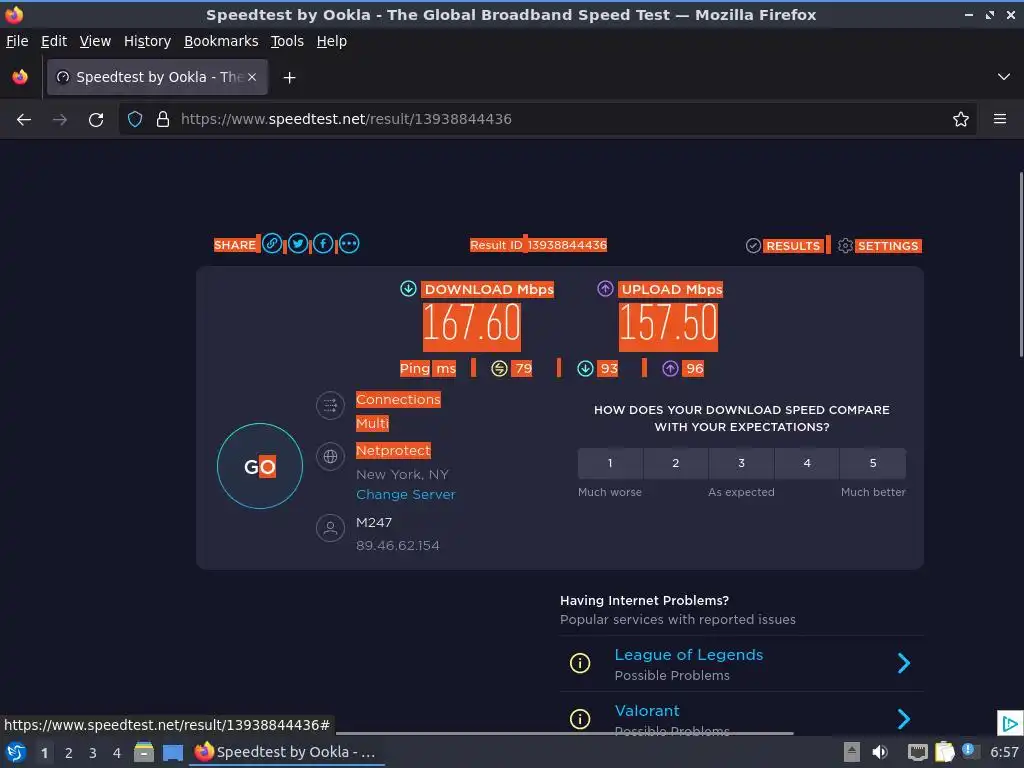Viewport: 1024px width, 768px height.
Task: Open the Valorant problems link
Action: click(x=647, y=711)
